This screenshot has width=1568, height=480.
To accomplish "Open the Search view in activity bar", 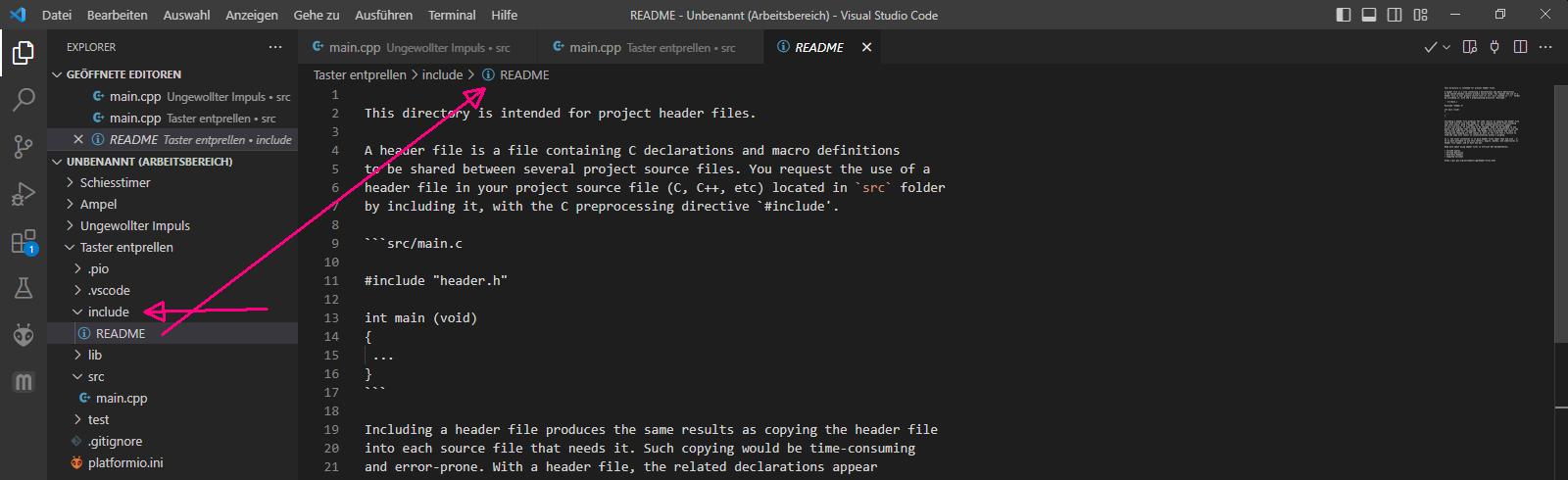I will pos(24,99).
